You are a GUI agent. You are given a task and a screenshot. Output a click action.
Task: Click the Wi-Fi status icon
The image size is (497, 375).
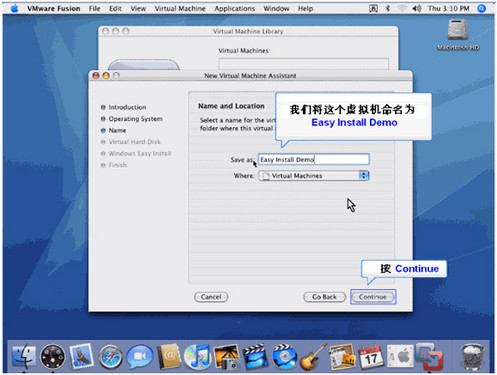tap(402, 8)
